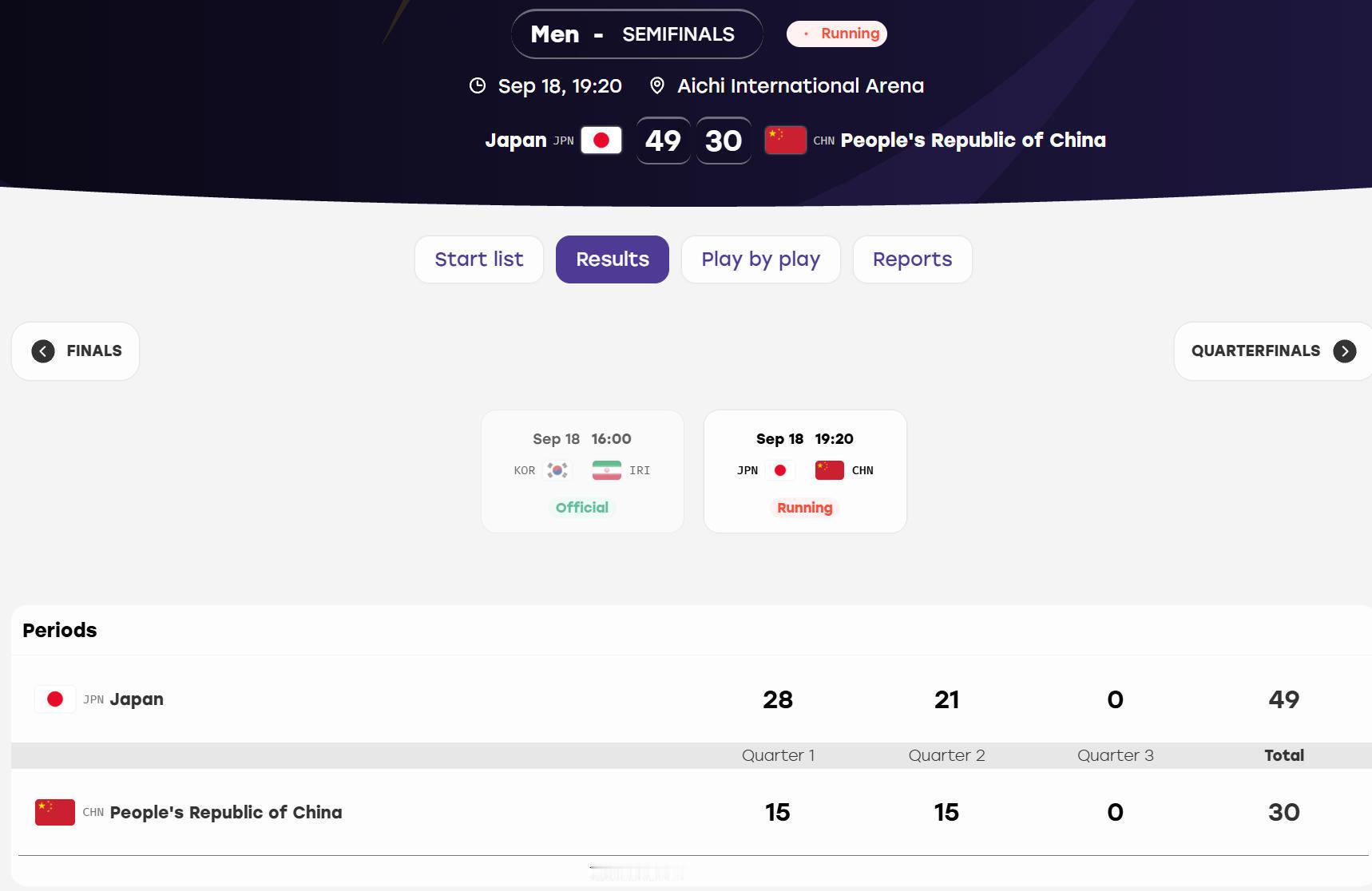Click the right arrow icon beside QUARTERFINALS
The image size is (1372, 891).
1345,351
